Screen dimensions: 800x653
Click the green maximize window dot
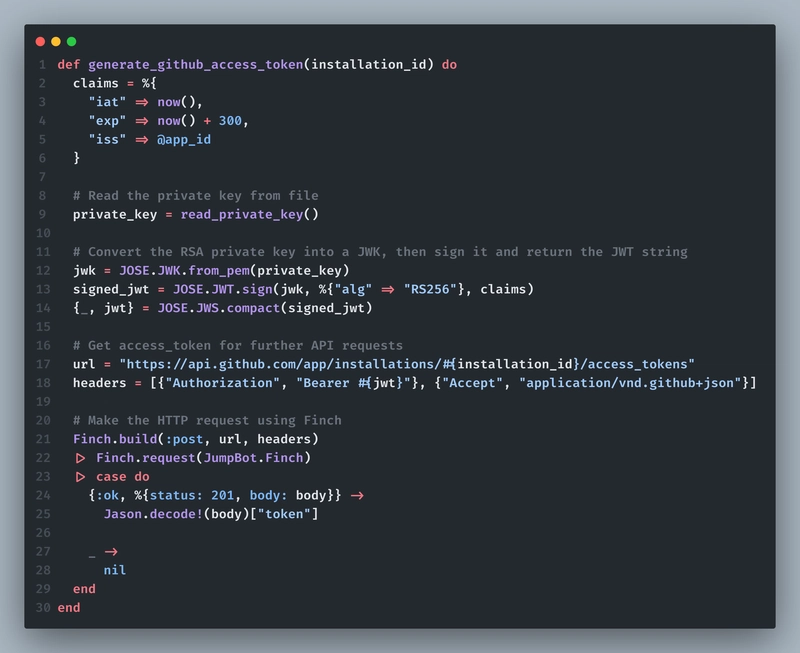coord(71,41)
